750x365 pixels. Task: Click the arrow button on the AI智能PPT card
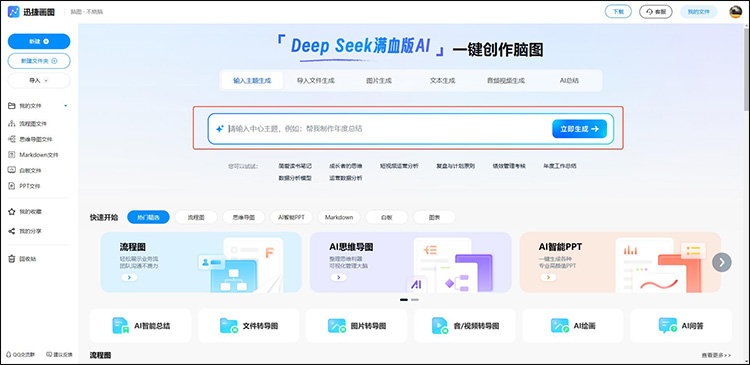(x=548, y=277)
